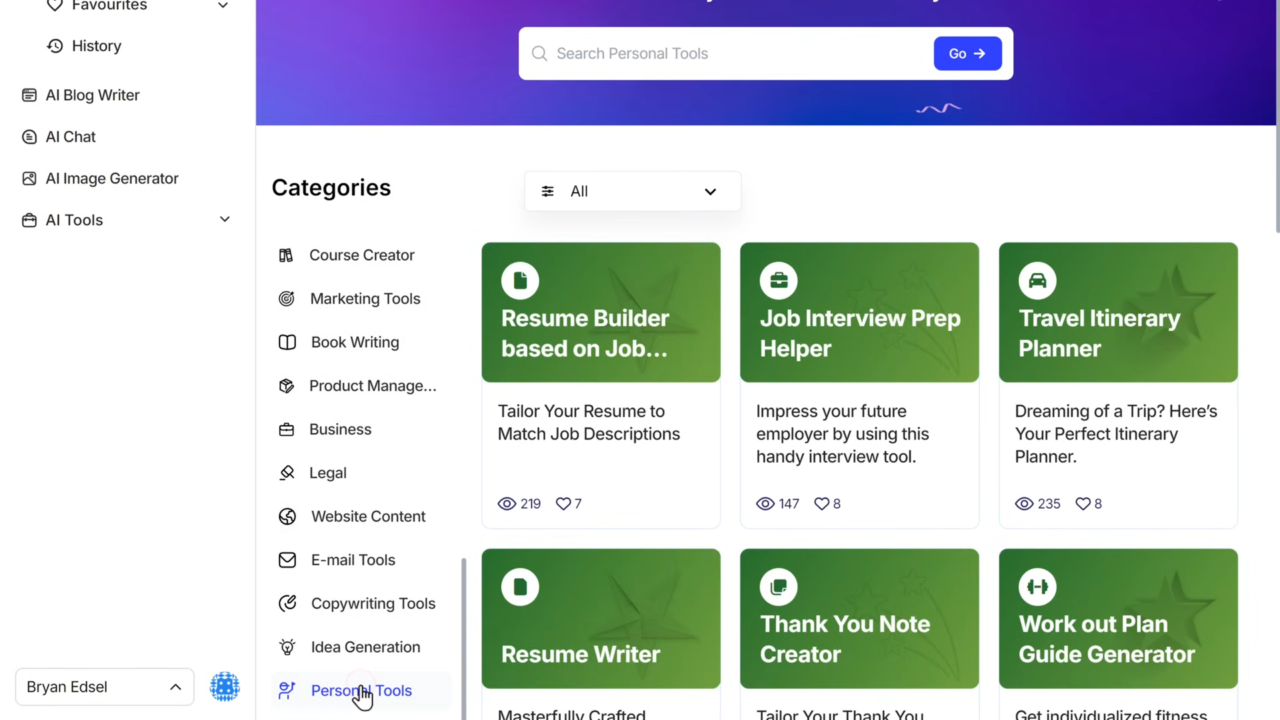Open Course Creator category
Viewport: 1280px width, 720px height.
pos(361,255)
